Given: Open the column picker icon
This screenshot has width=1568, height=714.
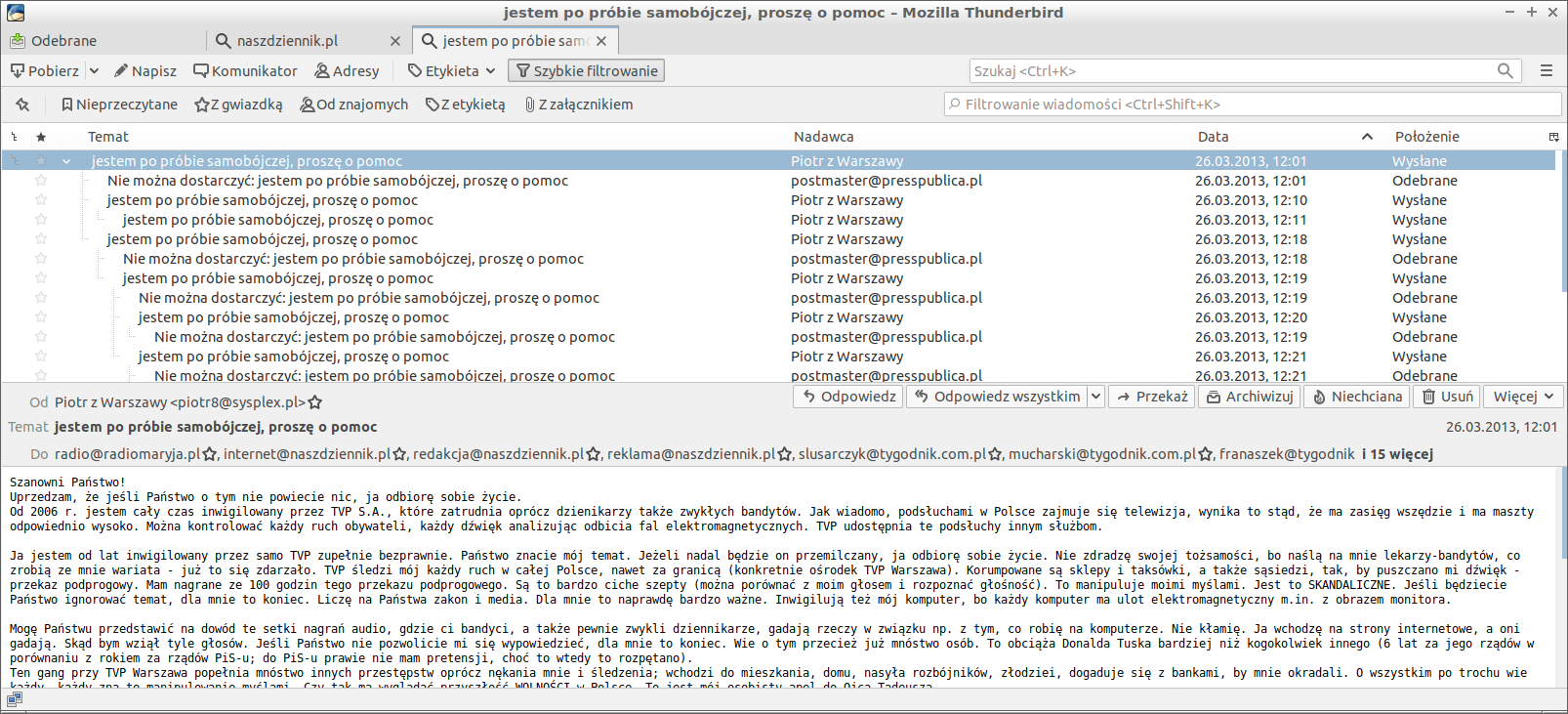Looking at the screenshot, I should [x=1553, y=137].
